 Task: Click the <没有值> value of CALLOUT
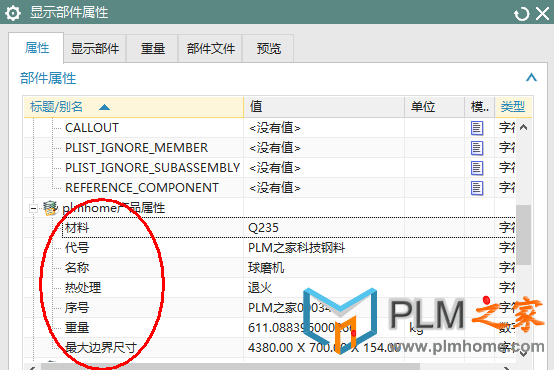point(275,128)
